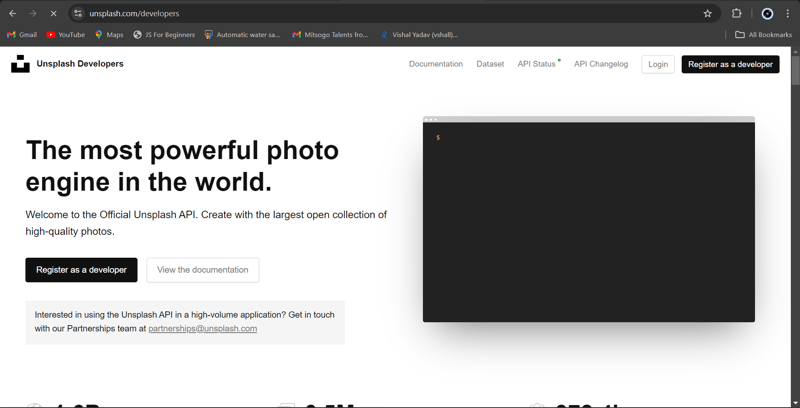Viewport: 800px width, 408px height.
Task: Click the page vertical scrollbar thumb
Action: [x=795, y=69]
